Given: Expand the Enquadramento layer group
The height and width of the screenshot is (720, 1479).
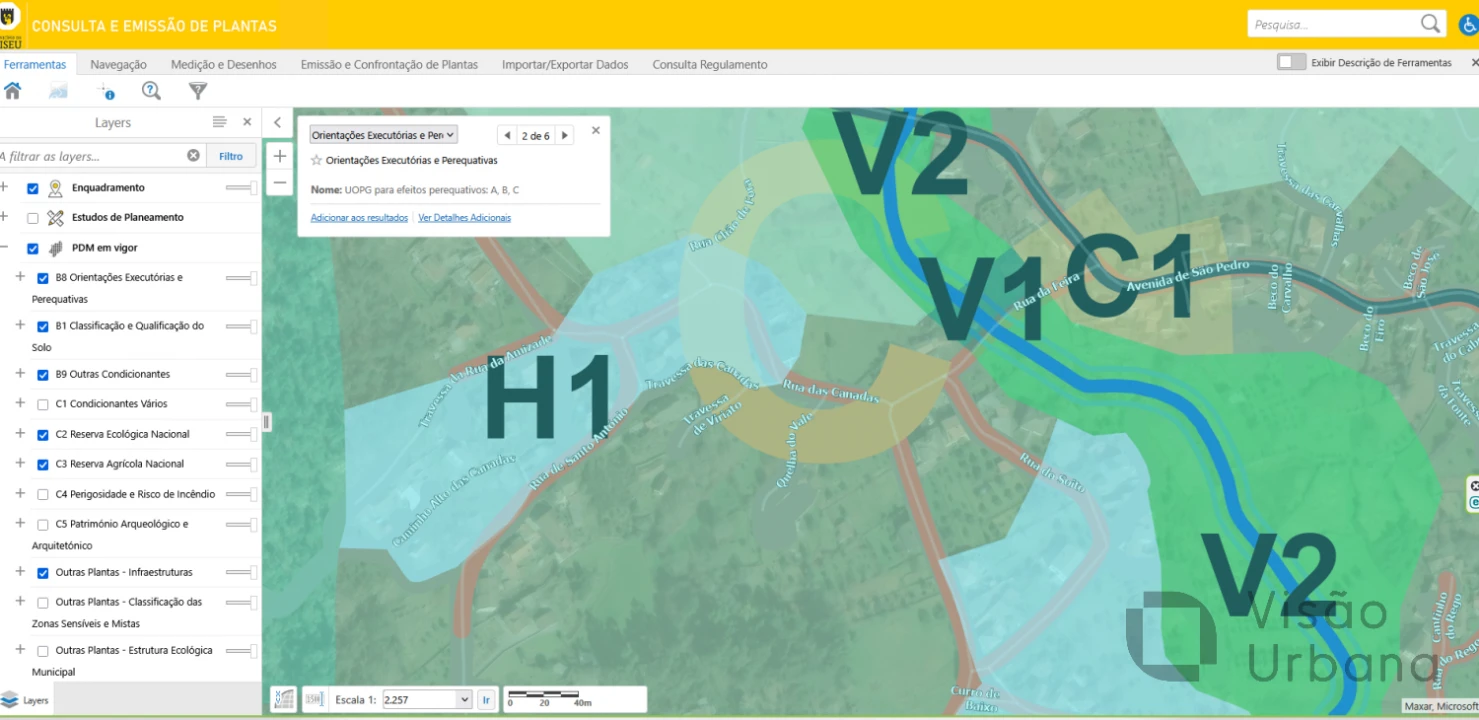Looking at the screenshot, I should [x=4, y=187].
